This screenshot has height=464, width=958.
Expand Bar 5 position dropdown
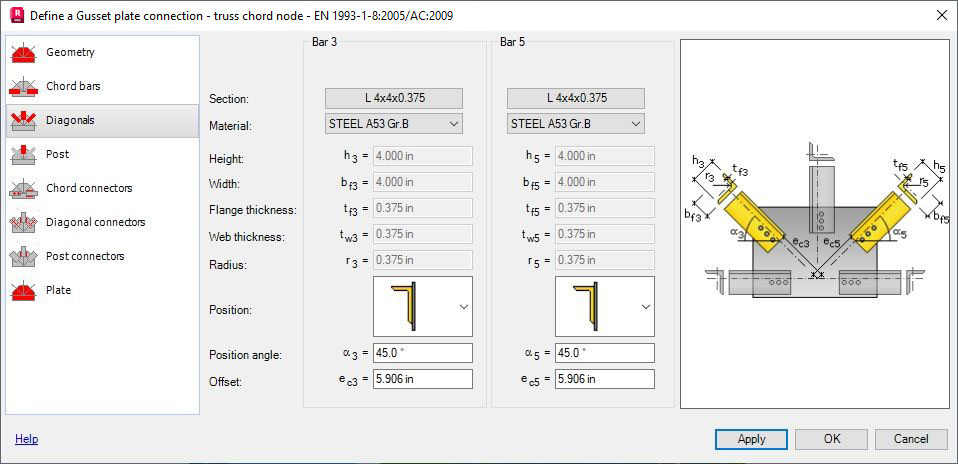(x=646, y=307)
